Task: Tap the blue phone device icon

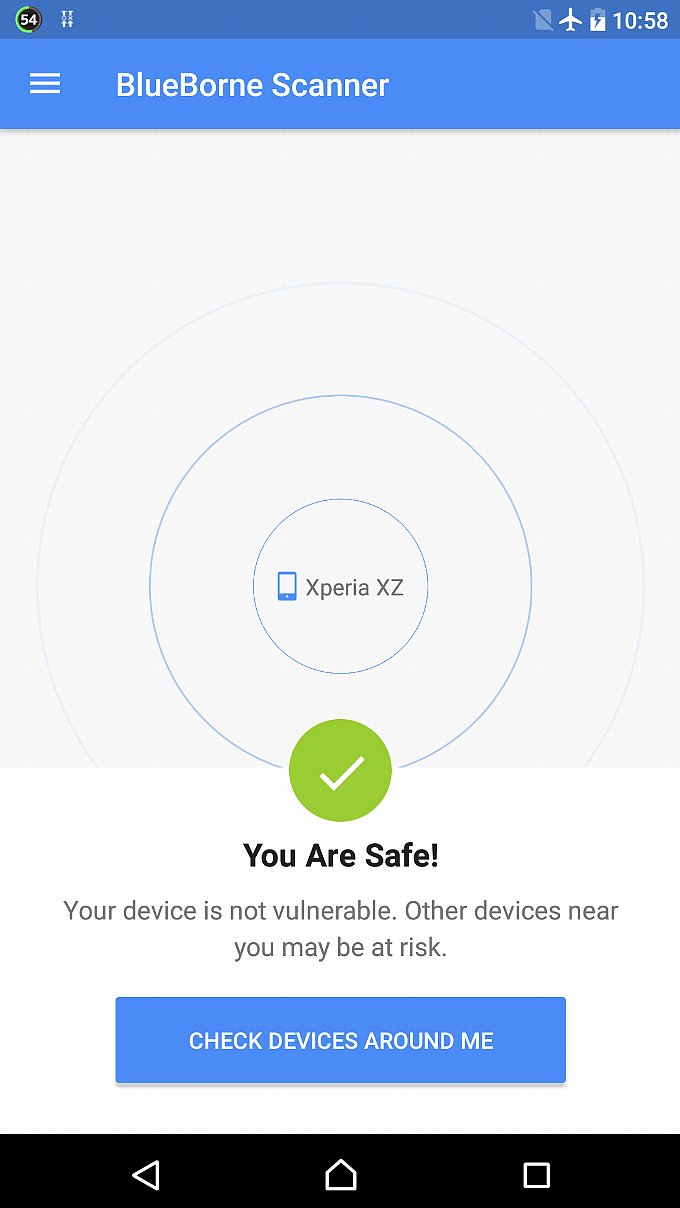Action: tap(287, 586)
